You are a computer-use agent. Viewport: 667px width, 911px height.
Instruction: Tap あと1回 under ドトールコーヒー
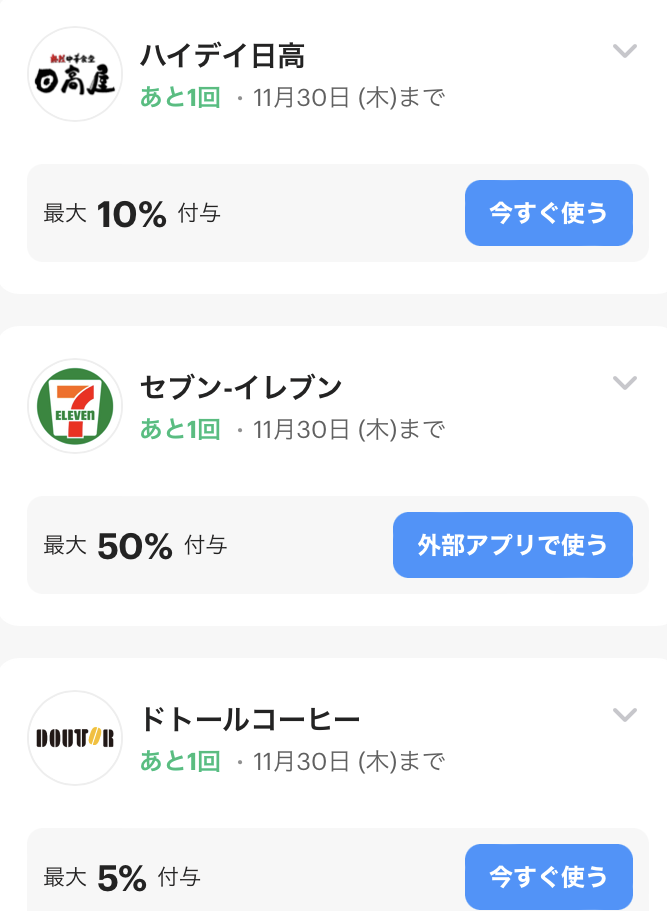click(x=180, y=761)
